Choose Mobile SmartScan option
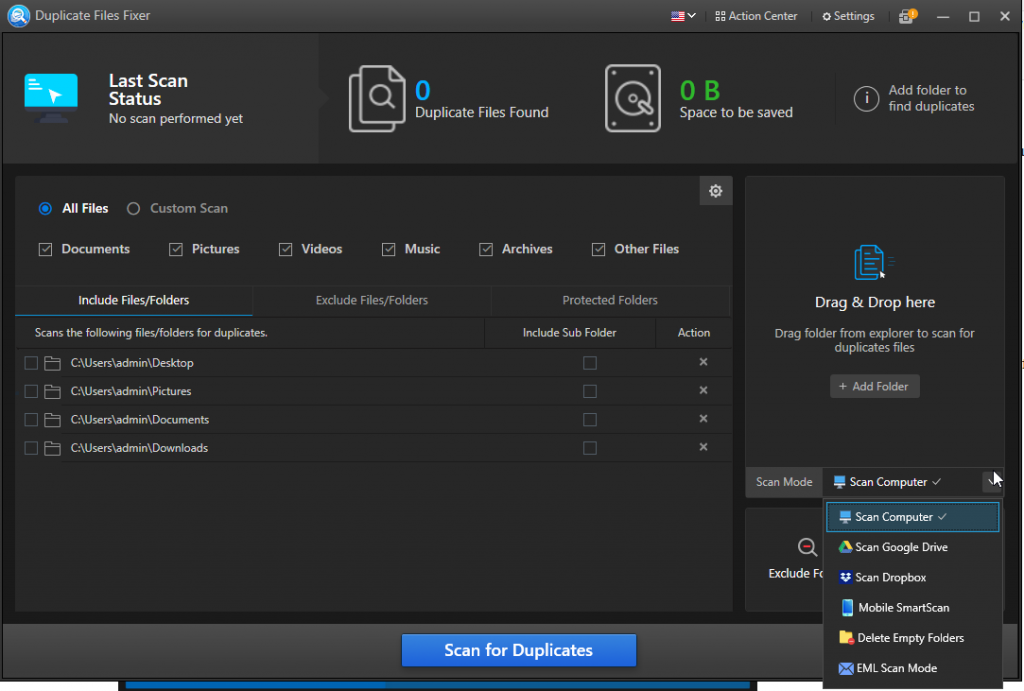 click(912, 608)
